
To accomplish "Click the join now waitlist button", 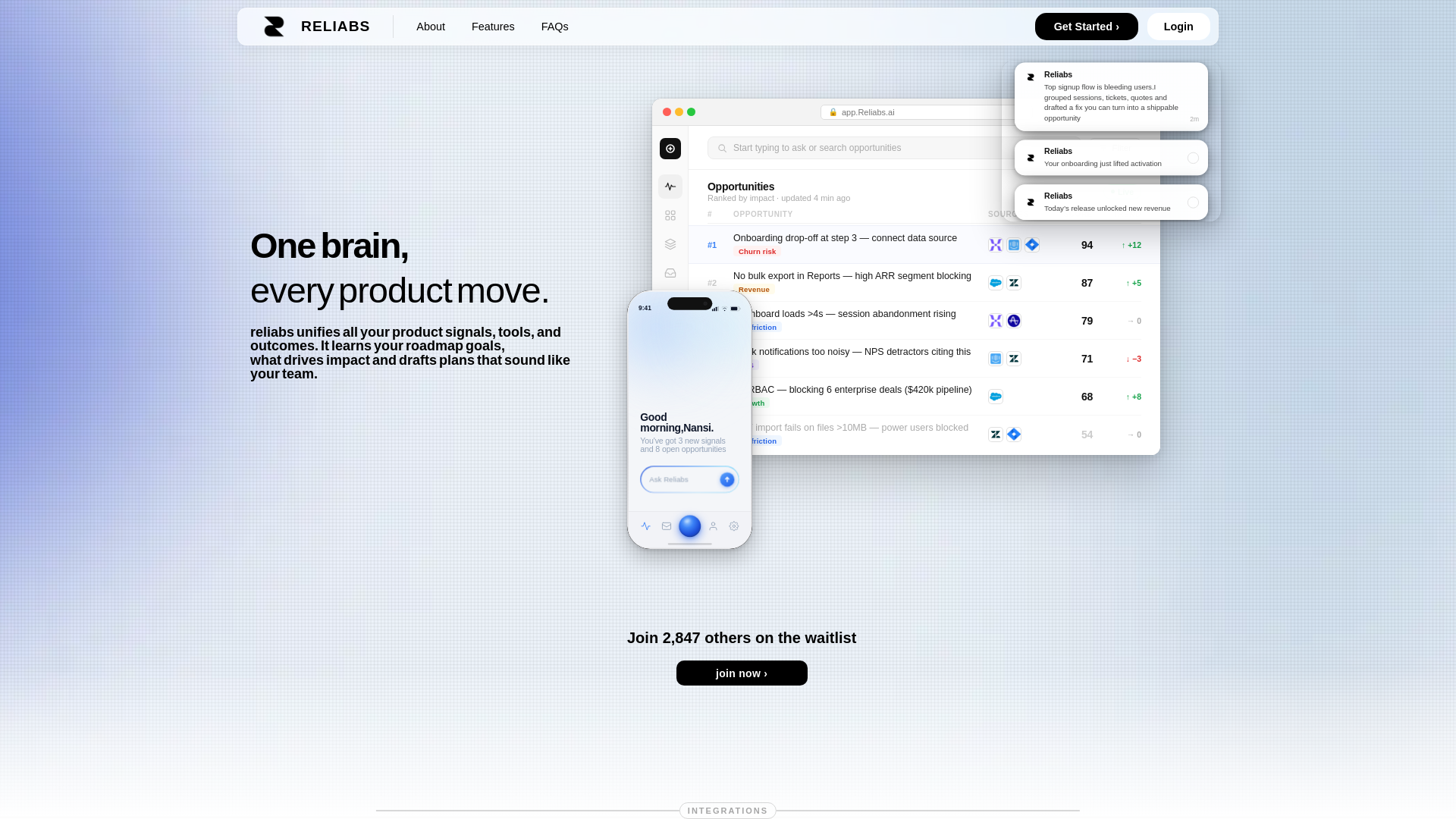I will [742, 673].
